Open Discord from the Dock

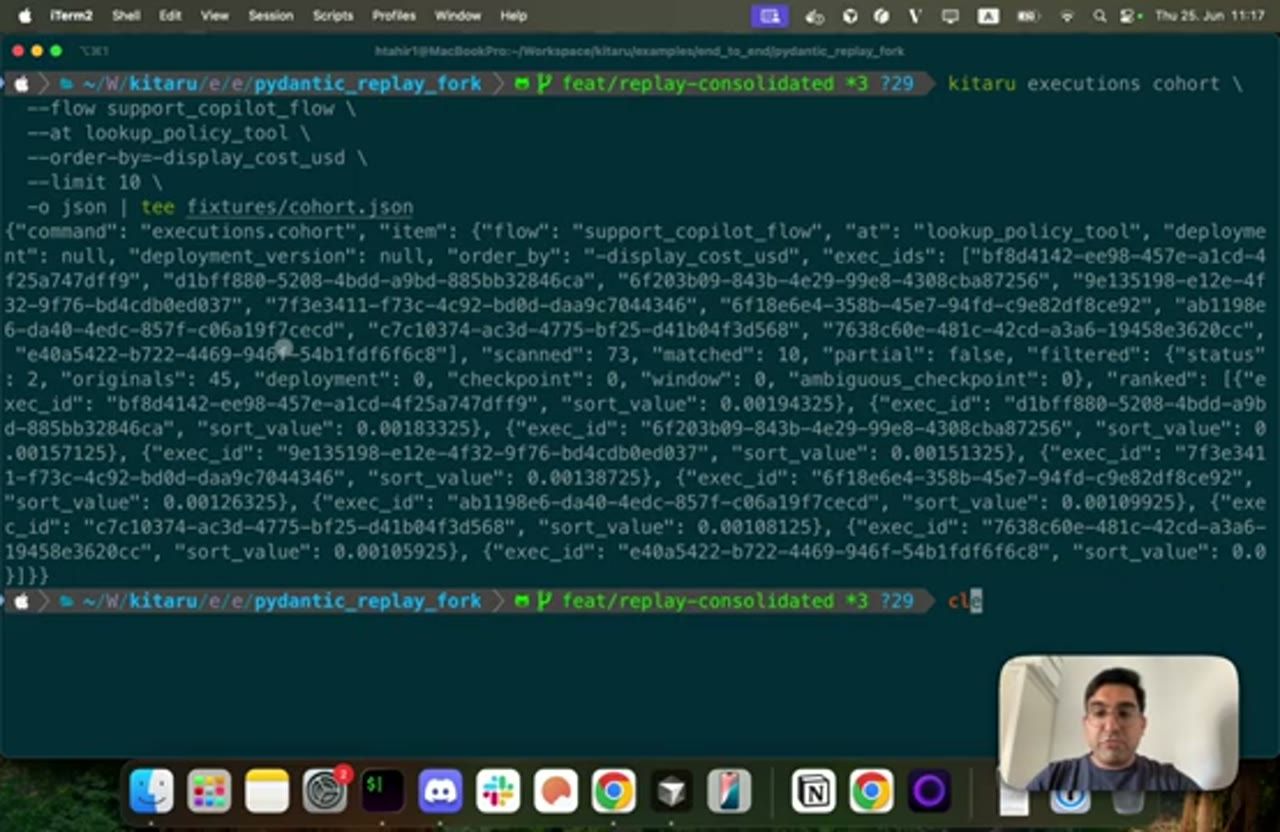[440, 792]
